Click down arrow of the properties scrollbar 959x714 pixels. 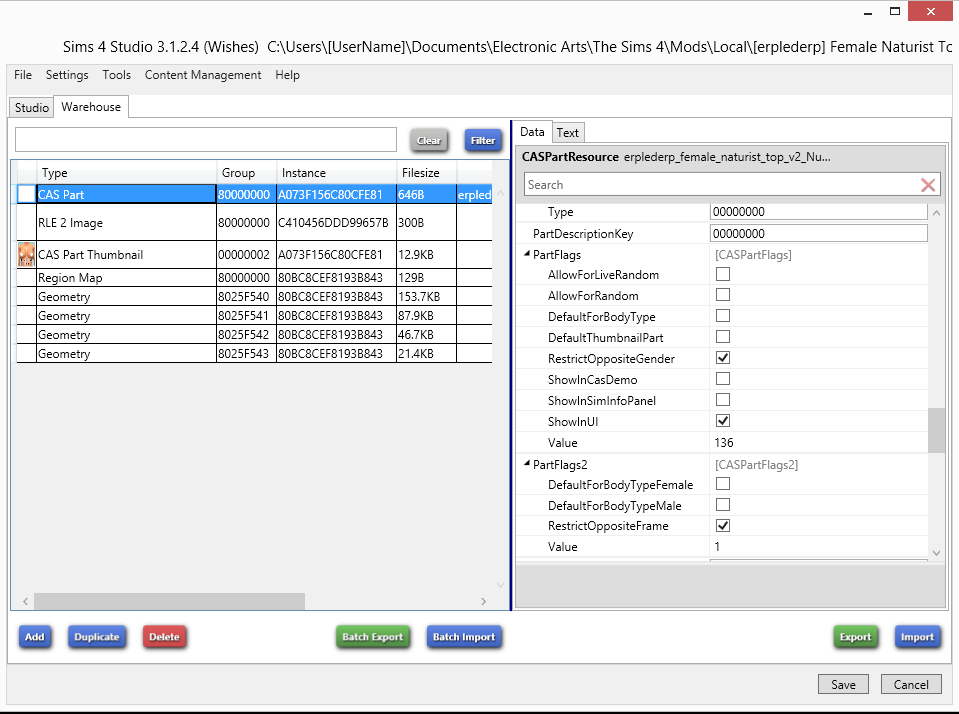pos(936,552)
